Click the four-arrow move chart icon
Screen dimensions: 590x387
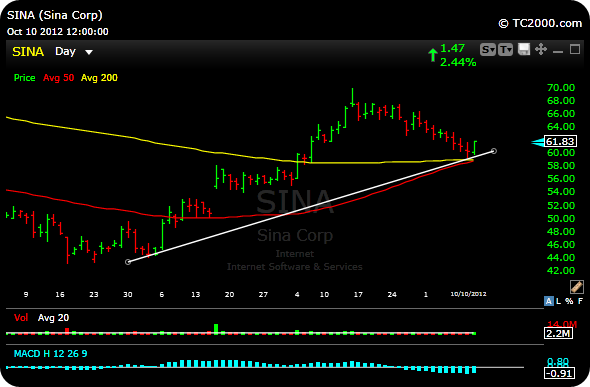[541, 49]
